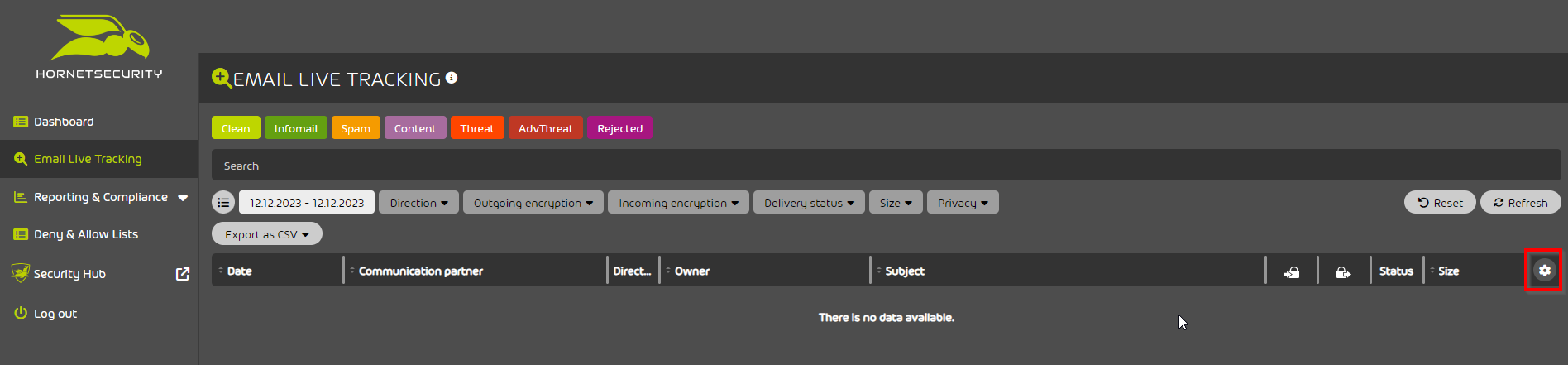Click the info icon beside Email Live Tracking

coord(452,78)
